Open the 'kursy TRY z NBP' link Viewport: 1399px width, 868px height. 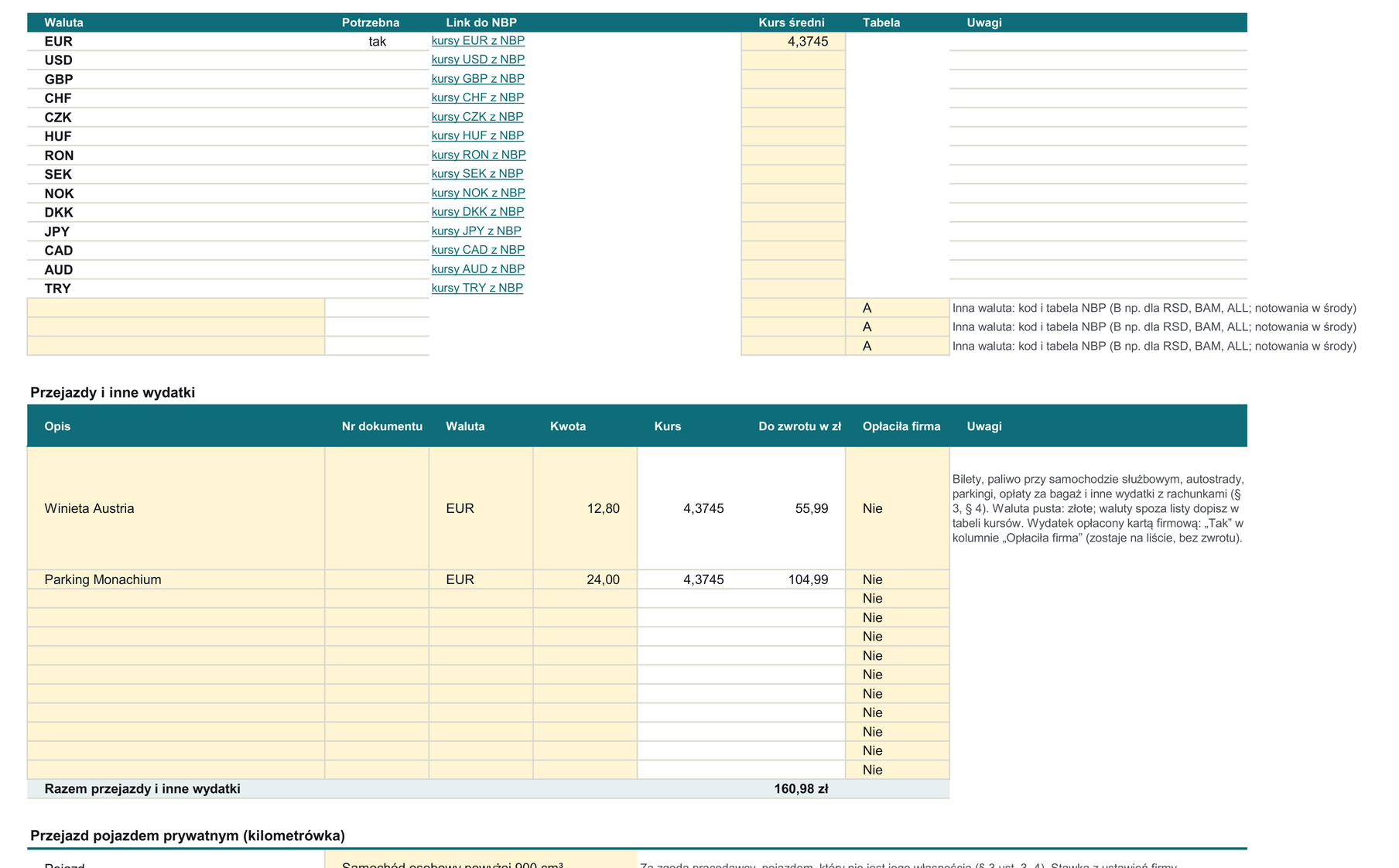tap(477, 288)
